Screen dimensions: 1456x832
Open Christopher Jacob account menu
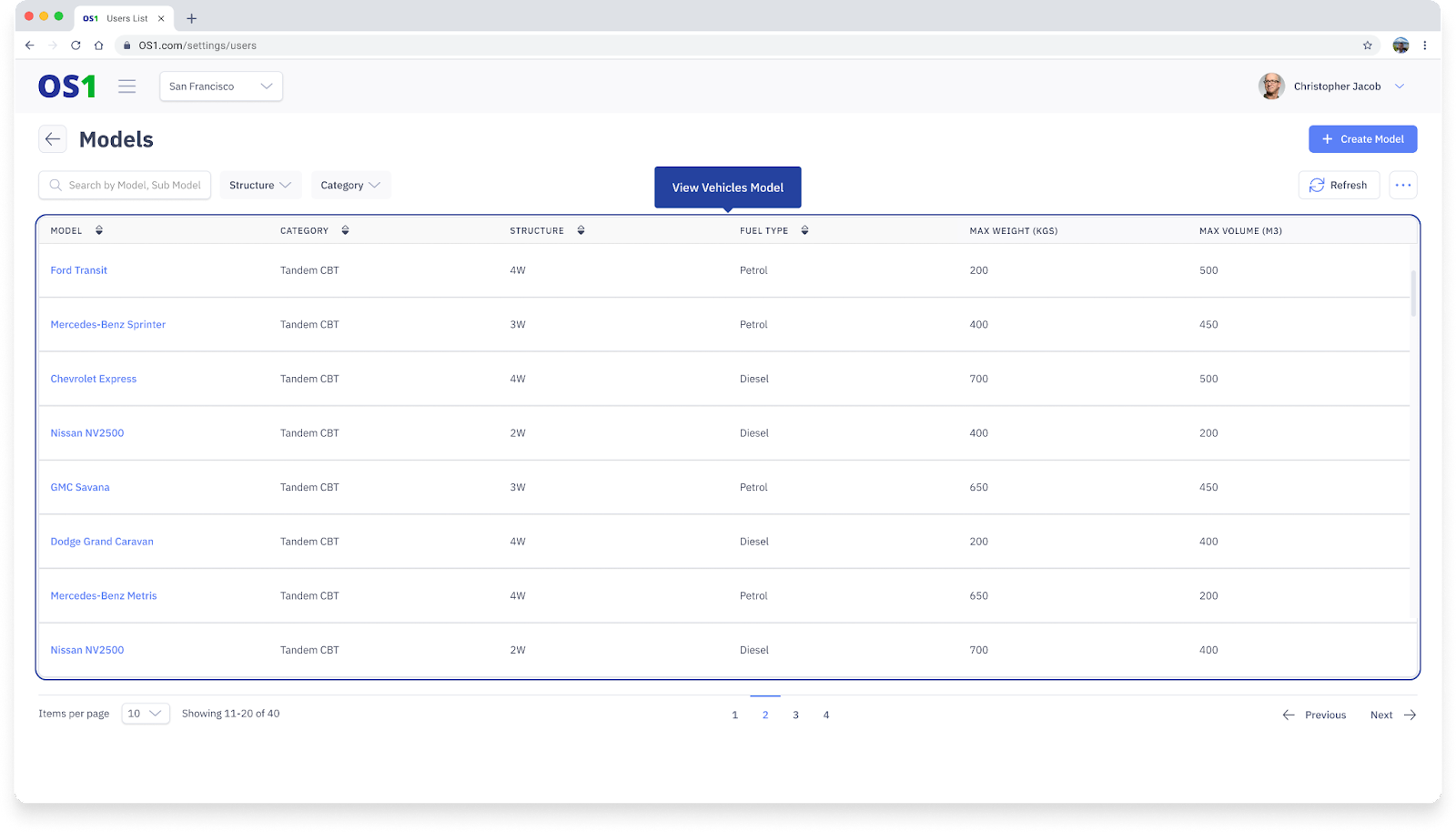[x=1336, y=86]
